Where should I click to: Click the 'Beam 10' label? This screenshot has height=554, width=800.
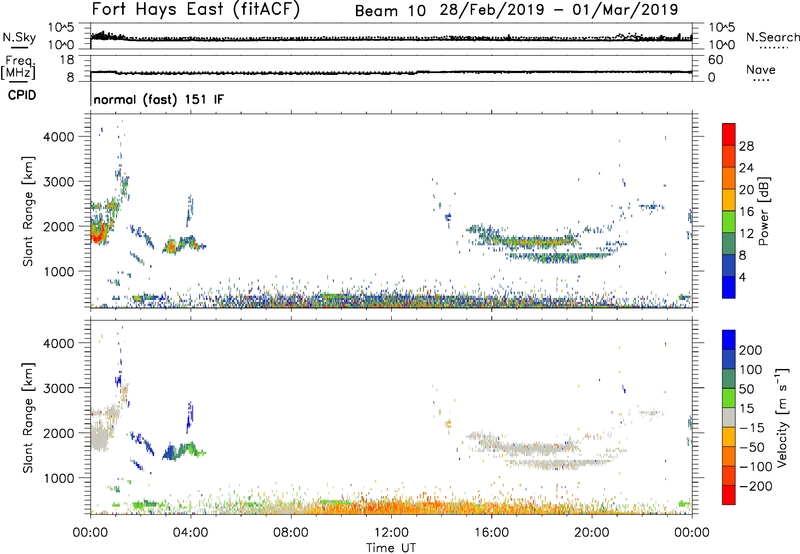390,11
